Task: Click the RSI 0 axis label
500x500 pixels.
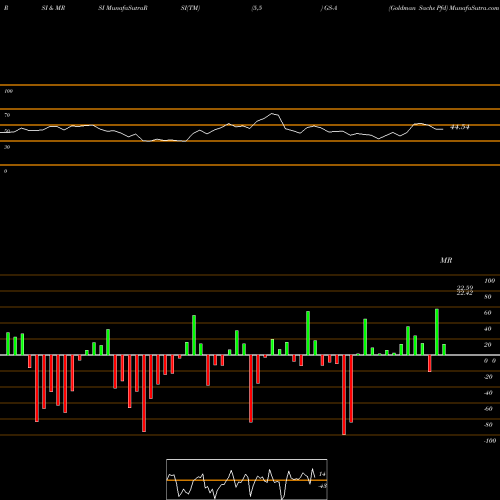Action: coord(5,171)
